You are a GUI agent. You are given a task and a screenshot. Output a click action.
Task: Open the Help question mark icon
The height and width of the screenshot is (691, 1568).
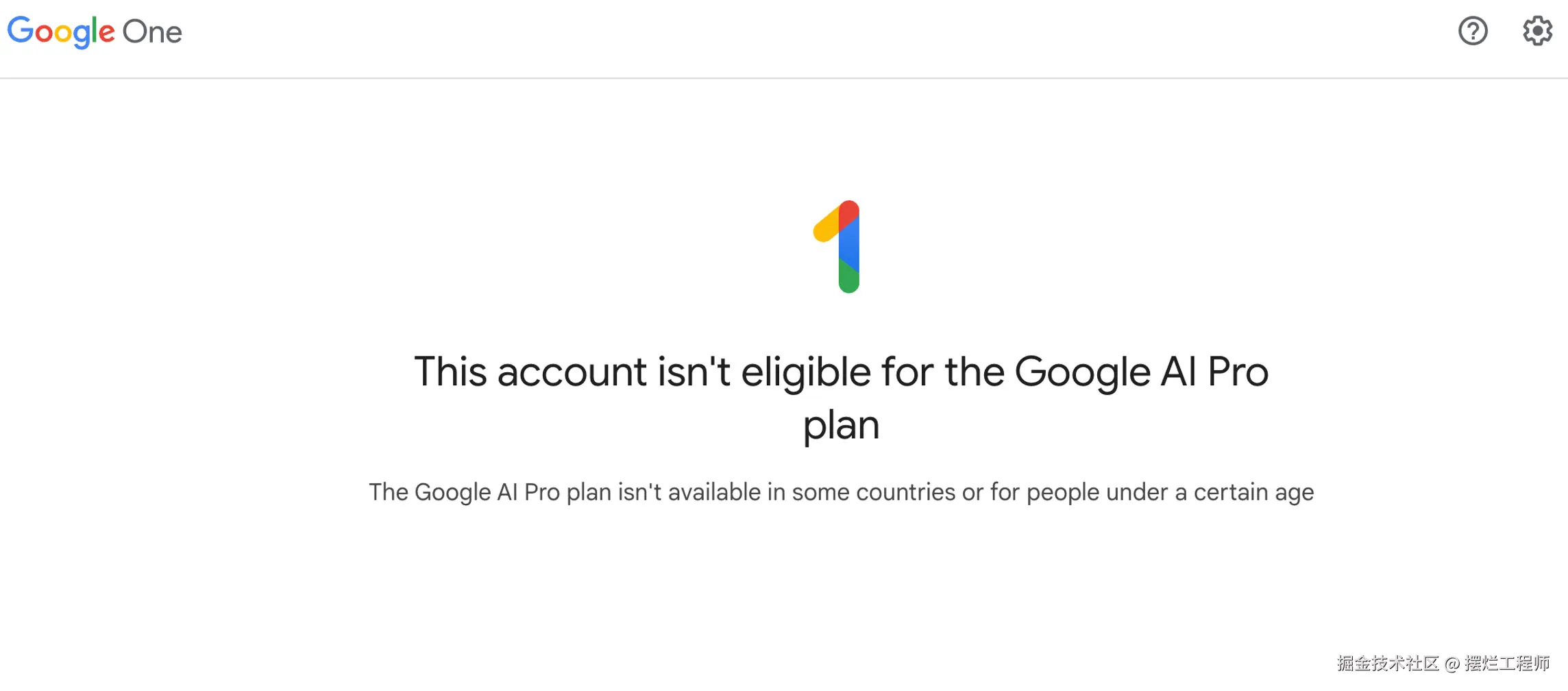click(x=1473, y=31)
